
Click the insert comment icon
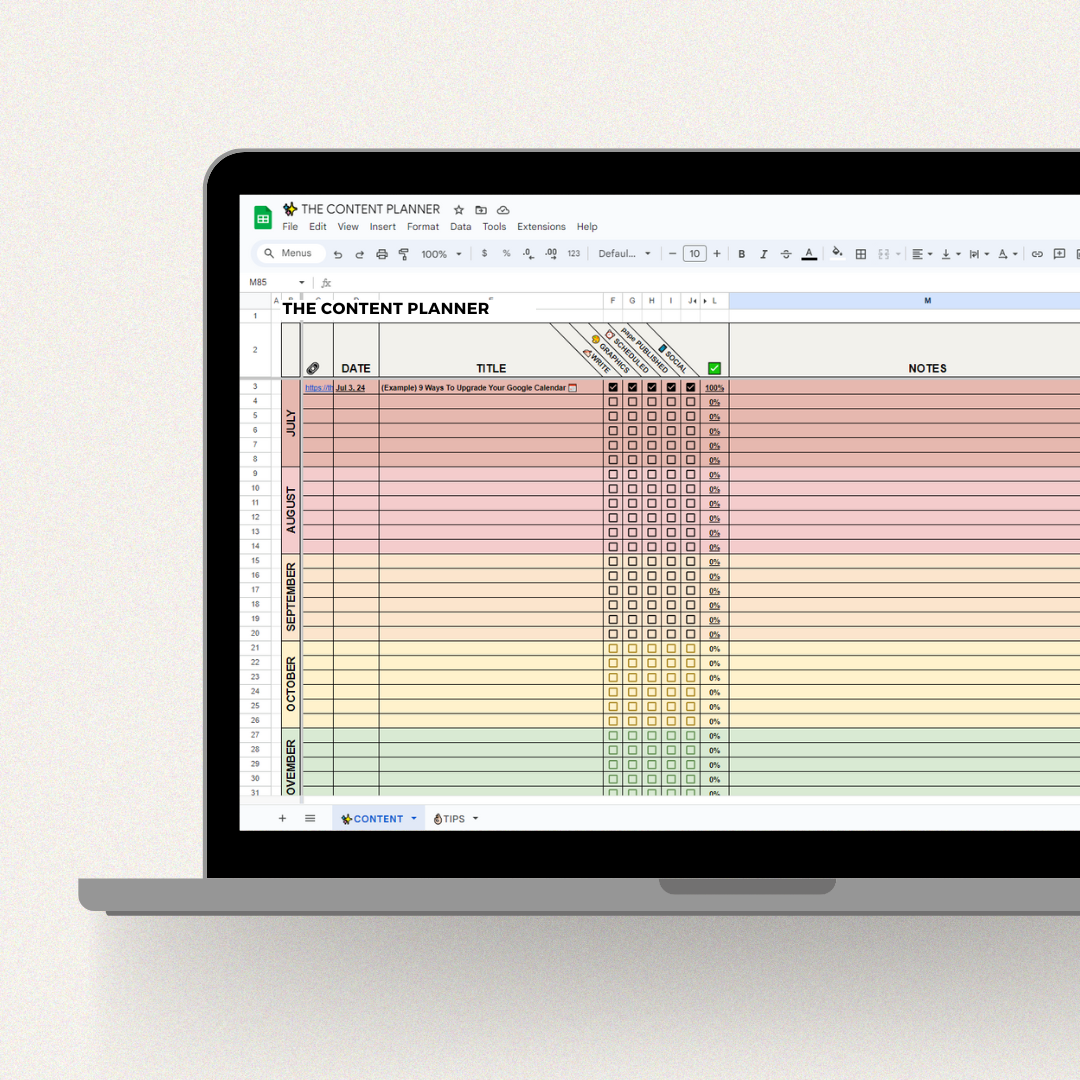click(x=1059, y=254)
